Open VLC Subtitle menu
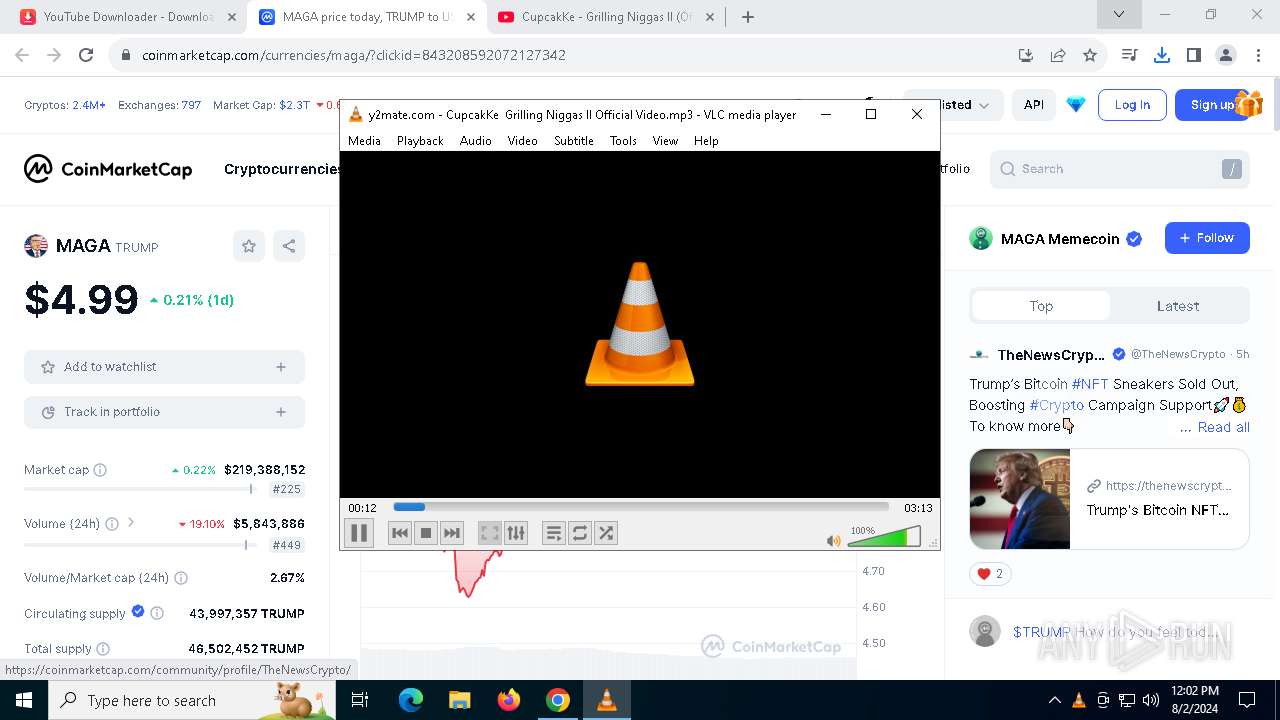Screen dimensions: 1280x720 point(574,141)
